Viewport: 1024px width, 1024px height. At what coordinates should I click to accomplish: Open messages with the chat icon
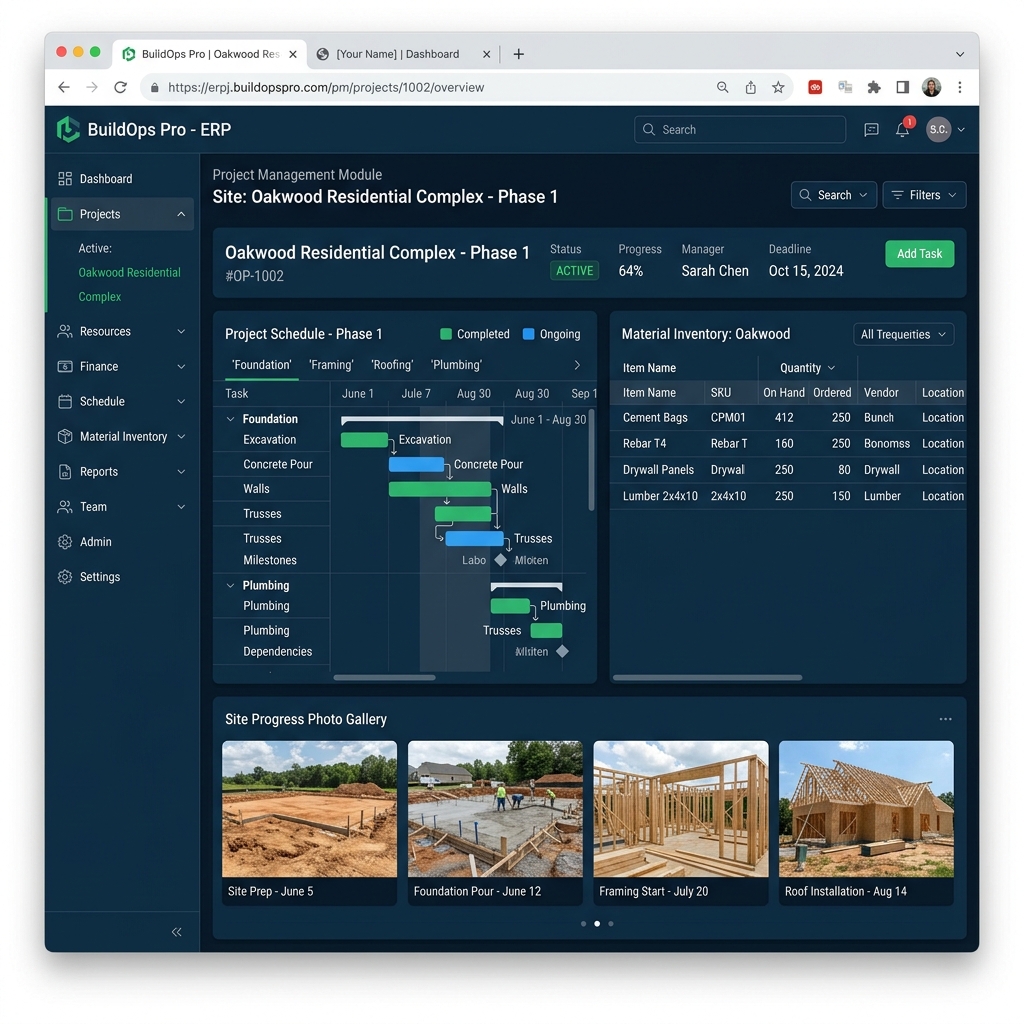pyautogui.click(x=871, y=129)
